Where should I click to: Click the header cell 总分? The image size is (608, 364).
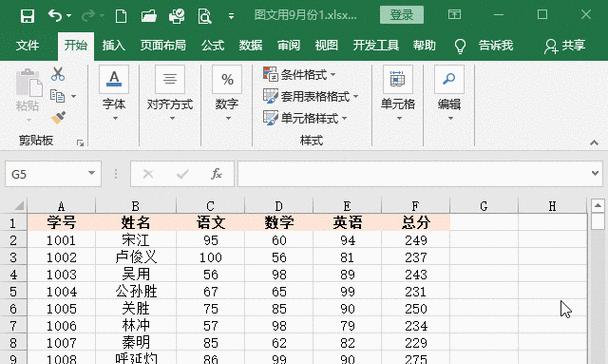416,223
